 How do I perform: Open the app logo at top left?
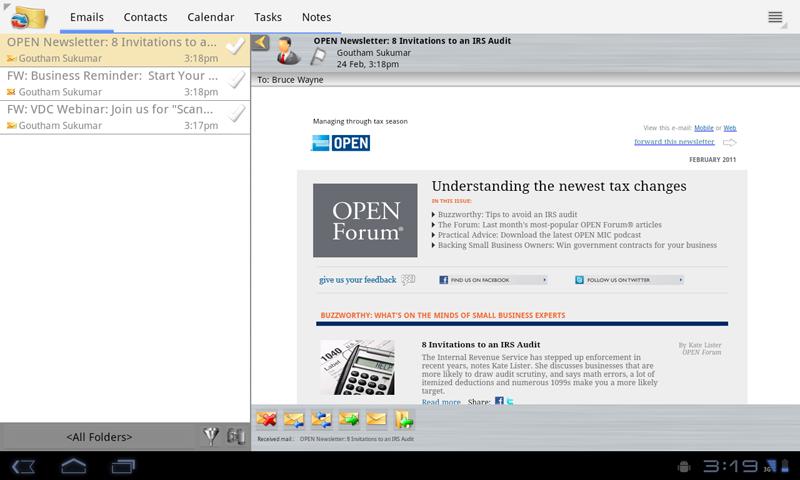click(x=29, y=17)
